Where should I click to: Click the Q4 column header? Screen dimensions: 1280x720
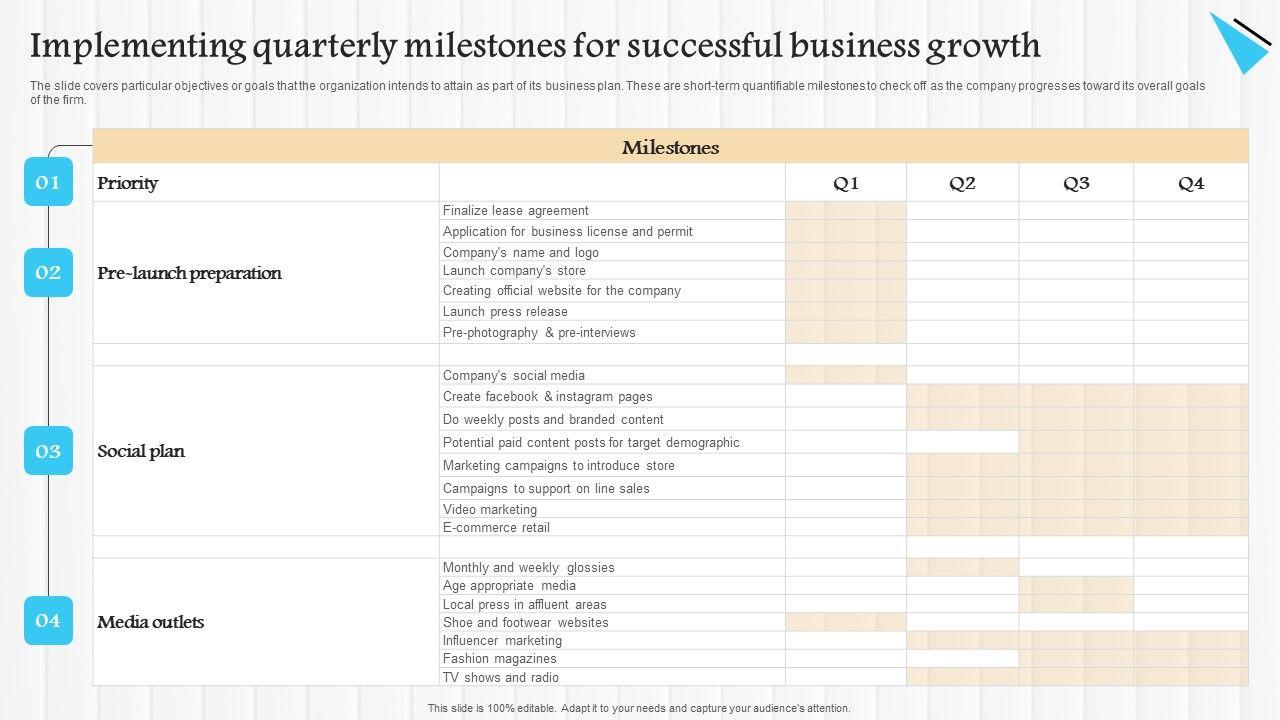point(1191,183)
